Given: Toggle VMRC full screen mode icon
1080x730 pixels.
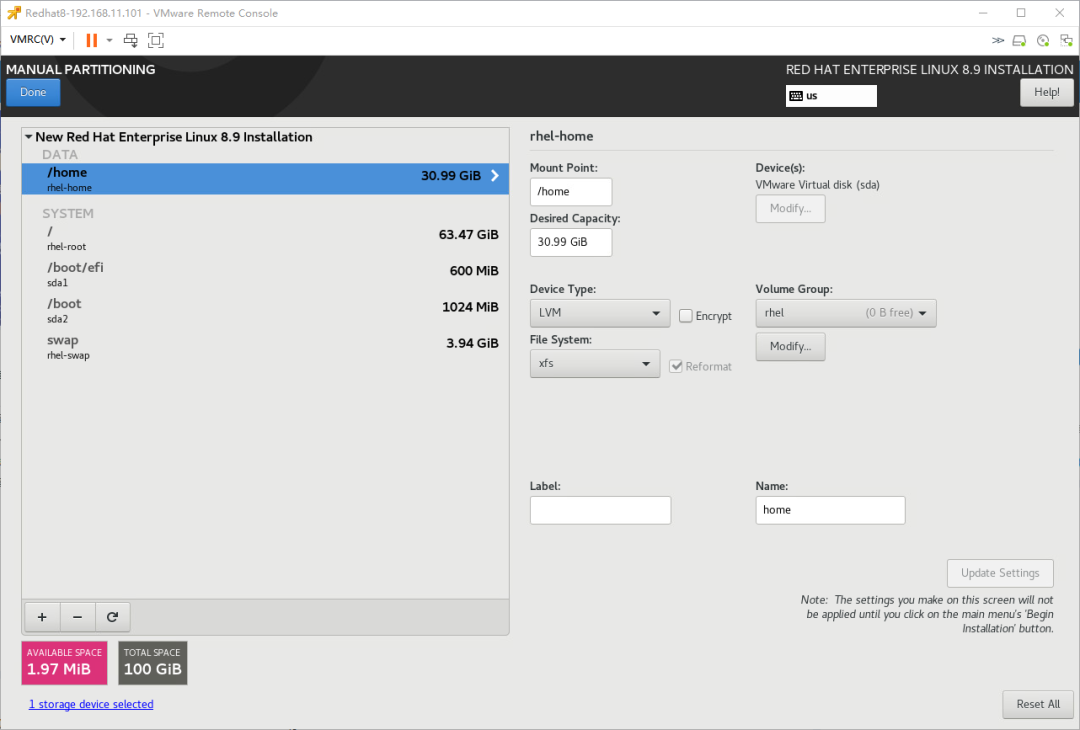Looking at the screenshot, I should coord(156,40).
